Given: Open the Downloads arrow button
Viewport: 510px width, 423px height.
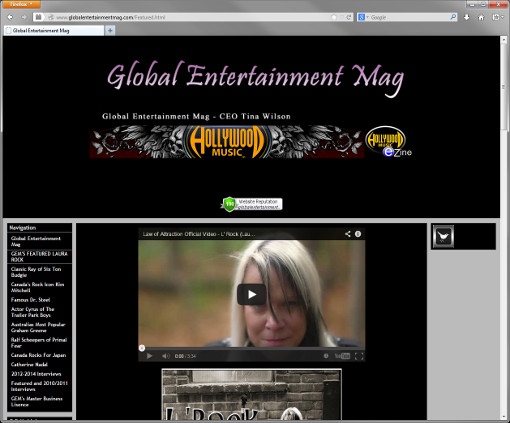Looking at the screenshot, I should point(467,17).
